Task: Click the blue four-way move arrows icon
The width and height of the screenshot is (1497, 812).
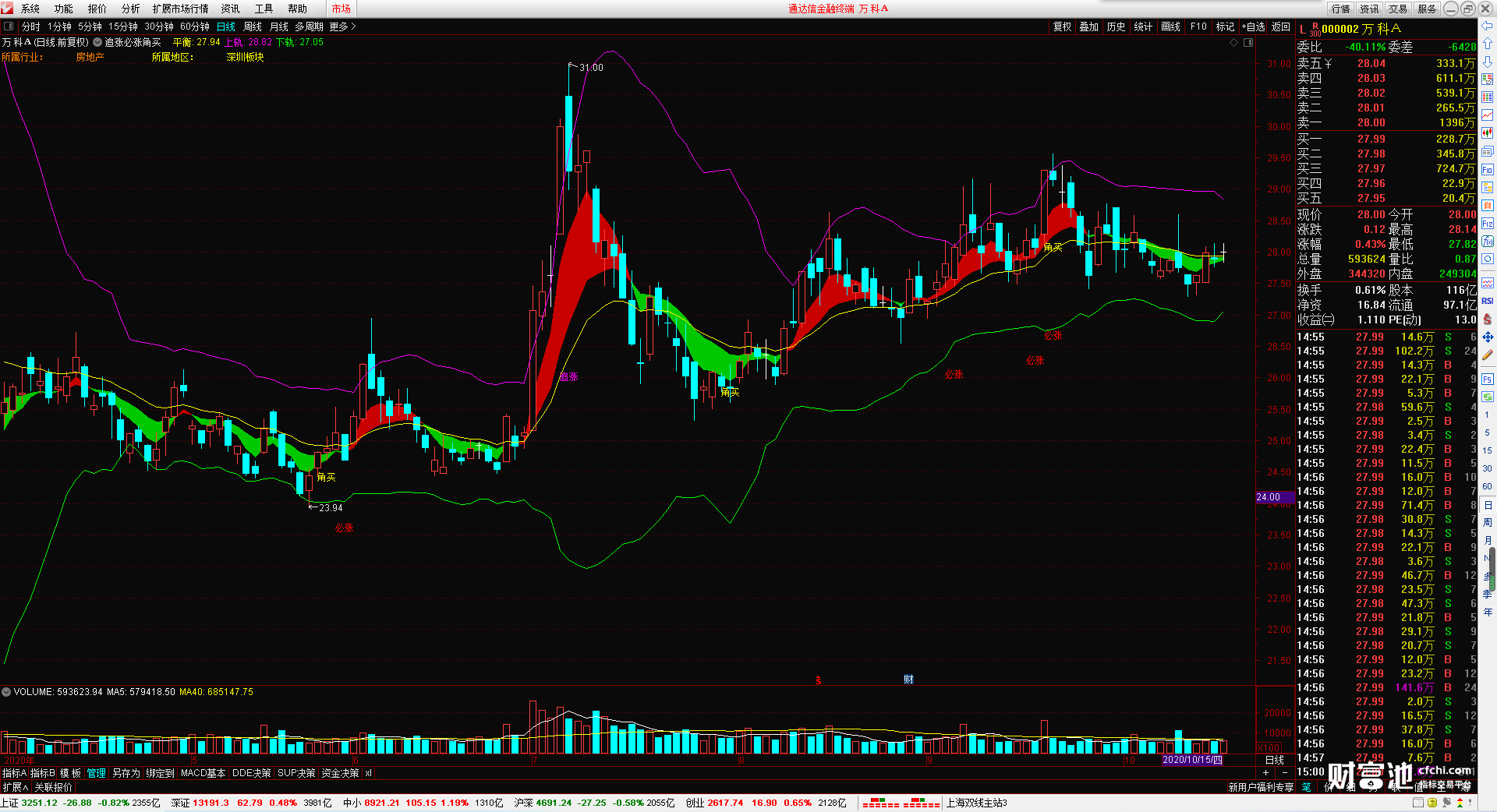Action: click(x=1488, y=337)
